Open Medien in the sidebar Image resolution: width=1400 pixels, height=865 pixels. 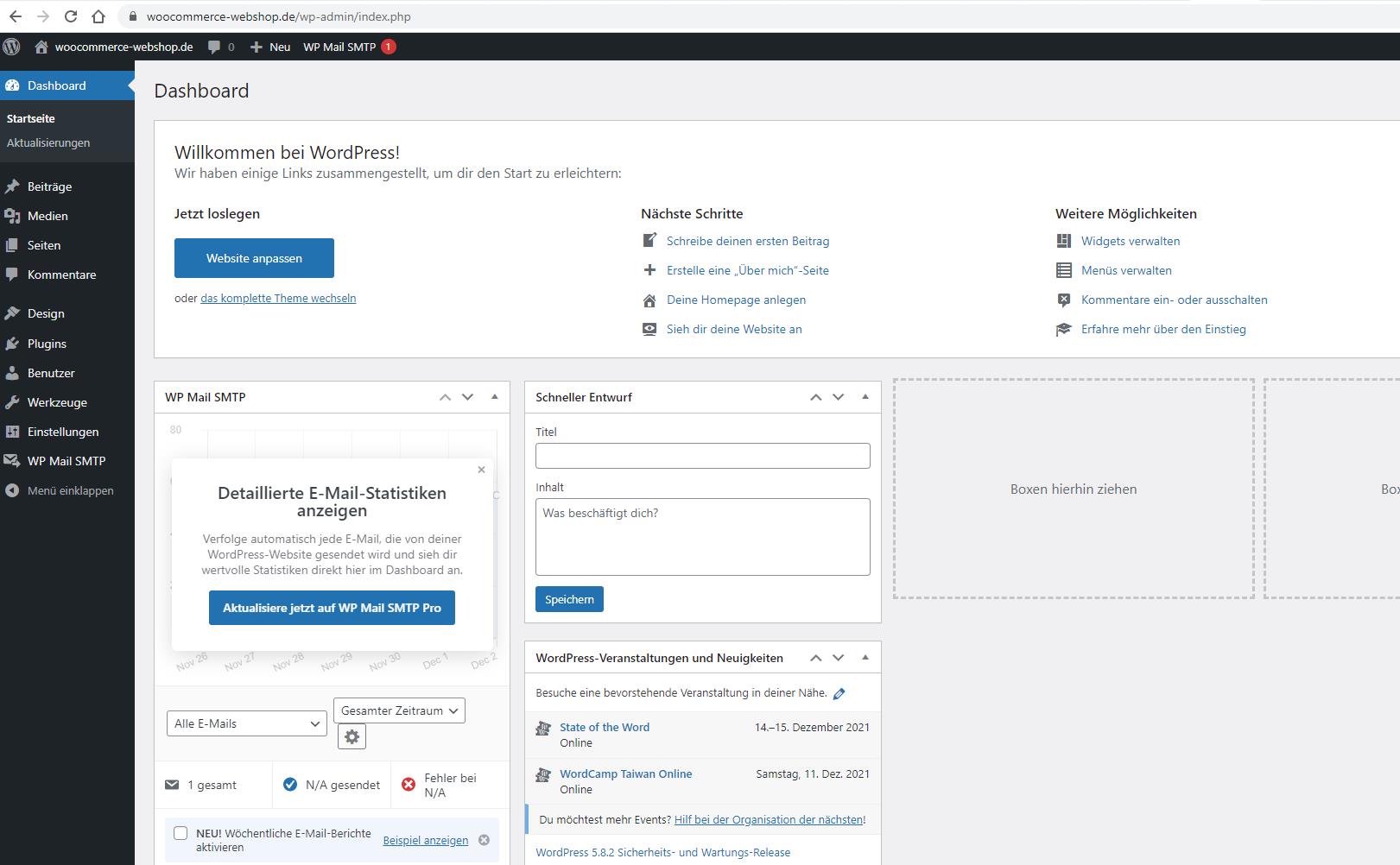[67, 216]
